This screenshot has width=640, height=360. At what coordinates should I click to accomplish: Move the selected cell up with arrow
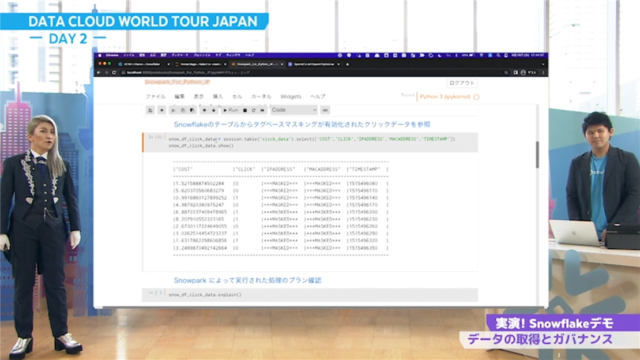pos(204,110)
